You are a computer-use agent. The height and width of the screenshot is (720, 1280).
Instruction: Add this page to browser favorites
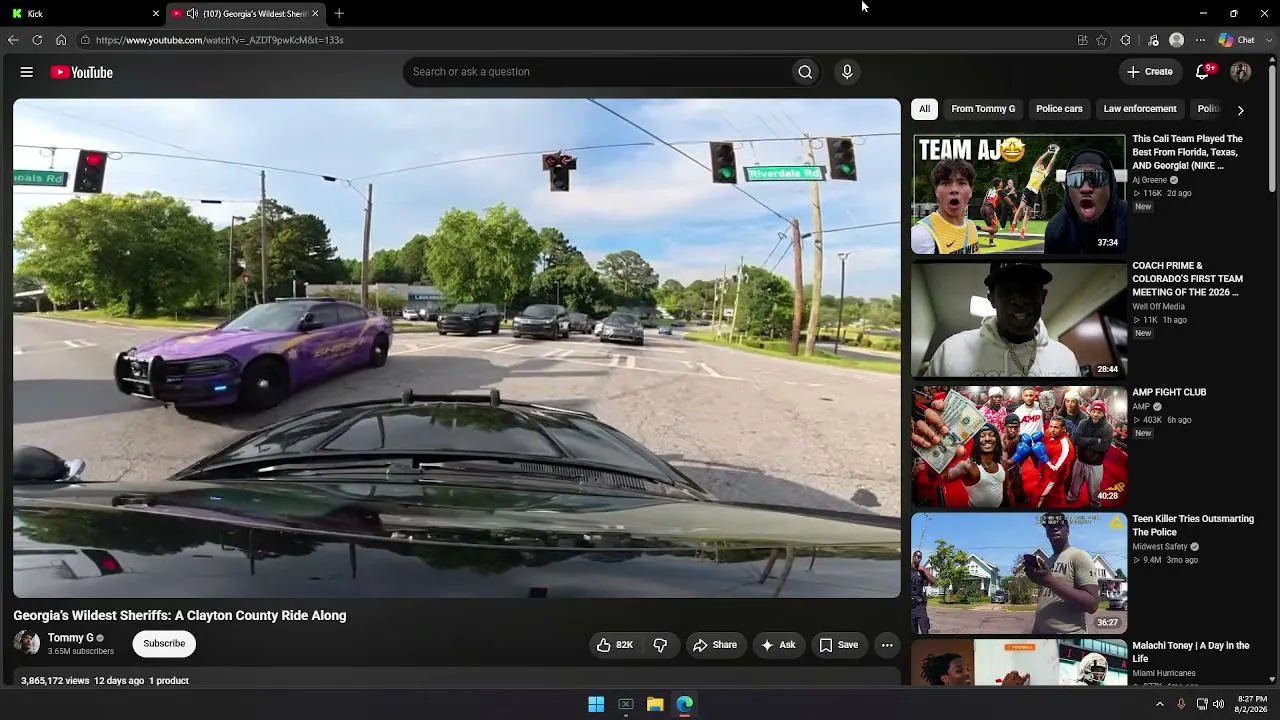[1101, 40]
